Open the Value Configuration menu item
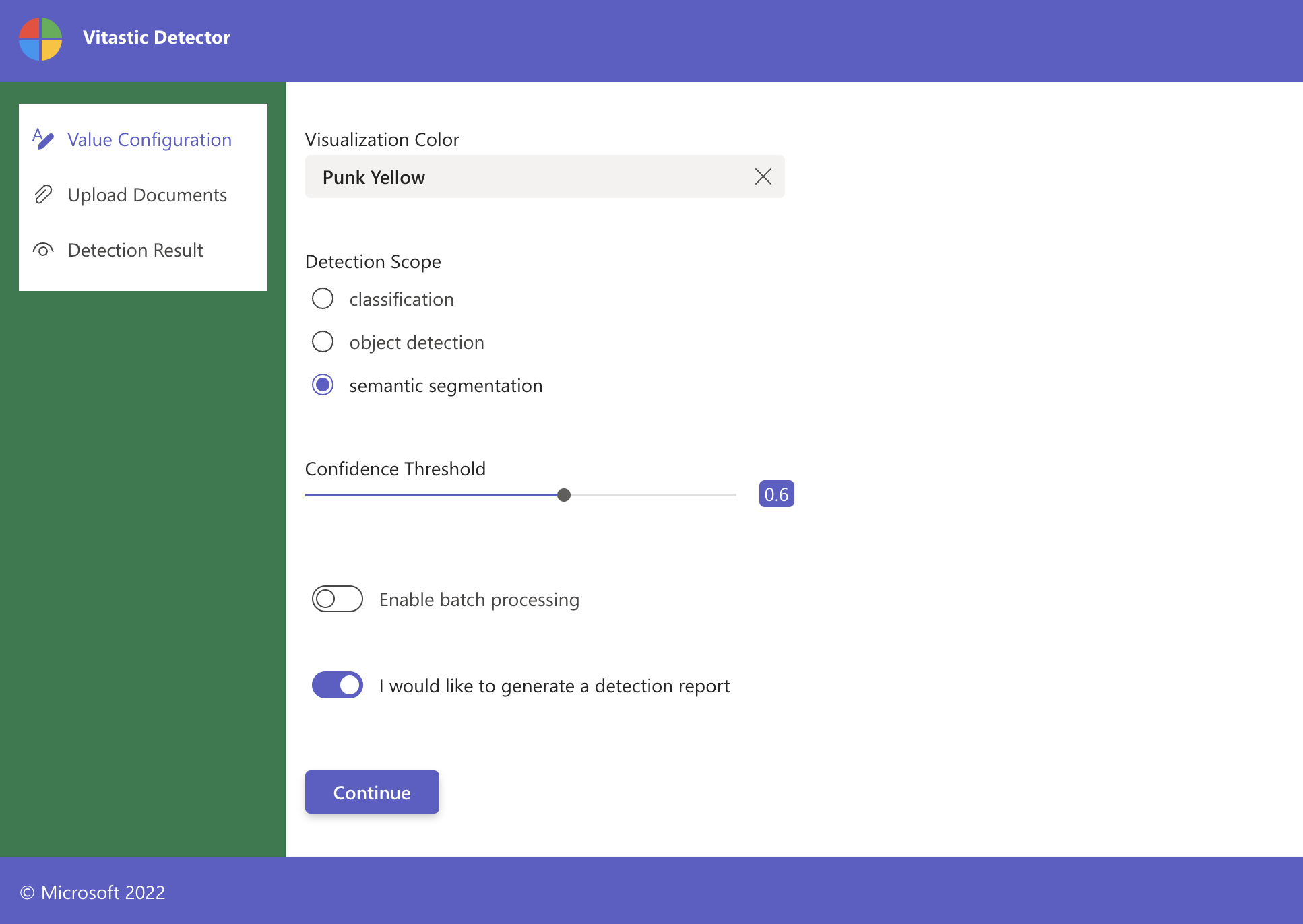Image resolution: width=1303 pixels, height=924 pixels. click(x=149, y=139)
